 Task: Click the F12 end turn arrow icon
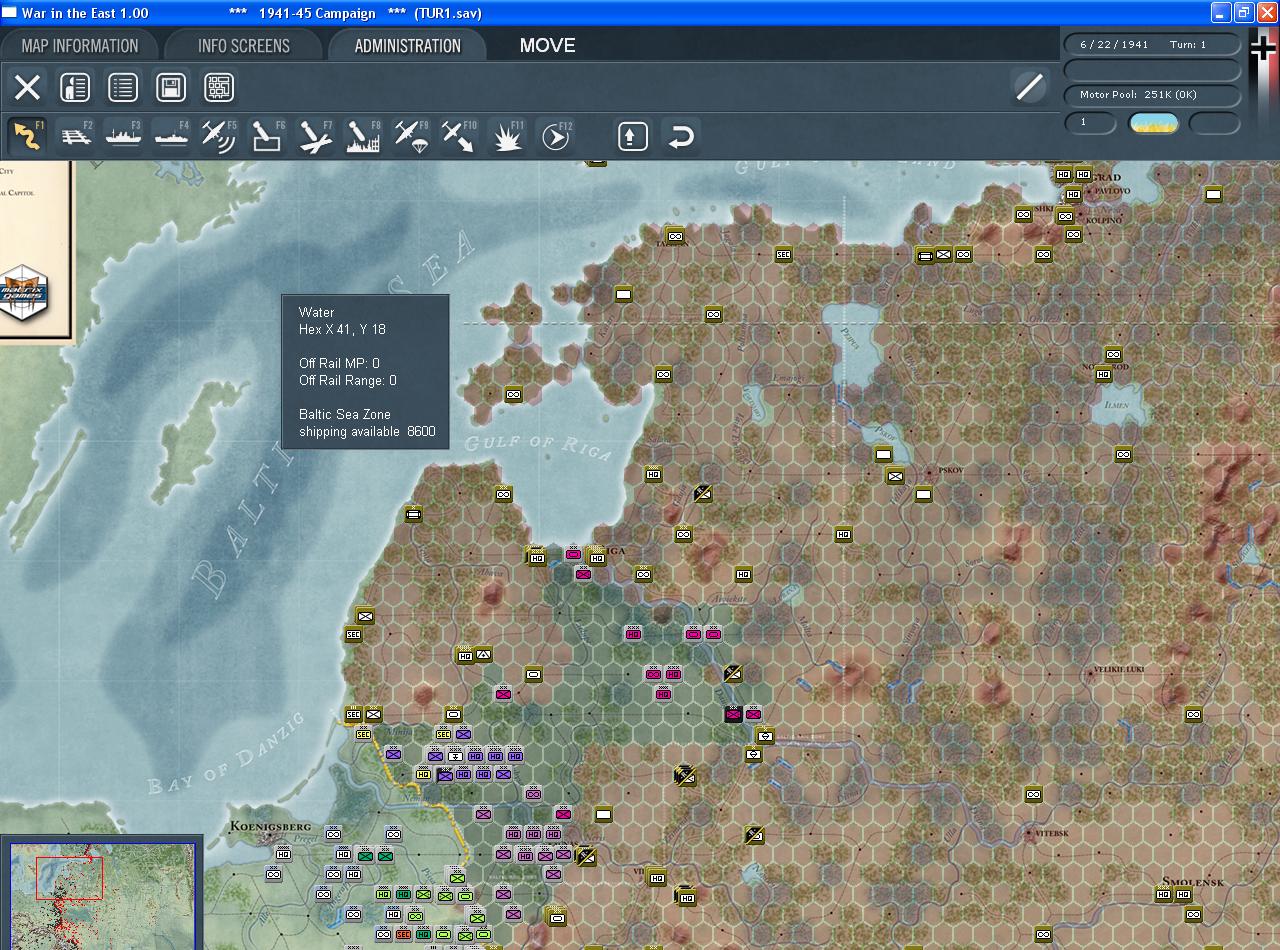[x=555, y=136]
